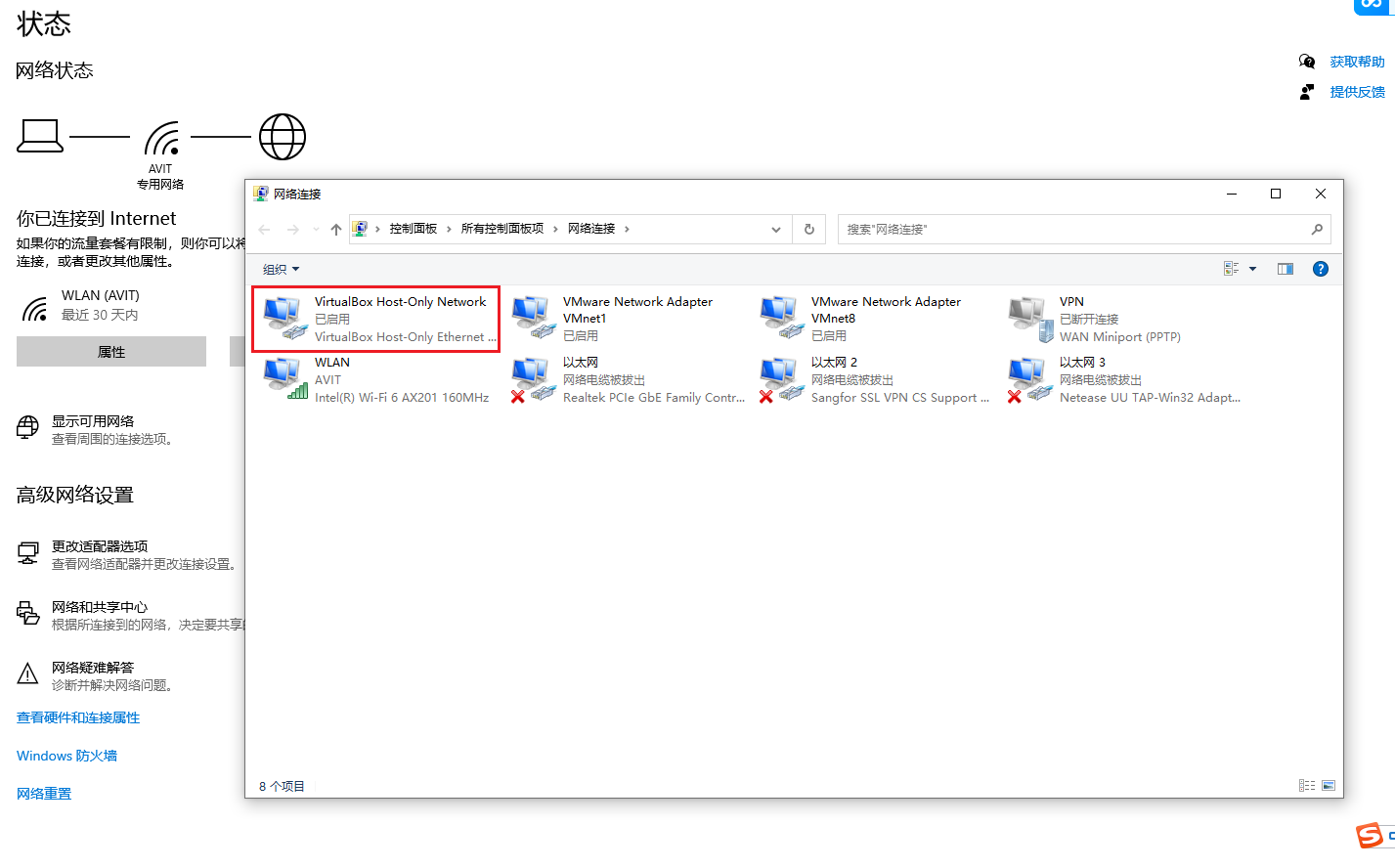Click the laptop device icon in network diagram
This screenshot has width=1395, height=868.
pos(40,137)
